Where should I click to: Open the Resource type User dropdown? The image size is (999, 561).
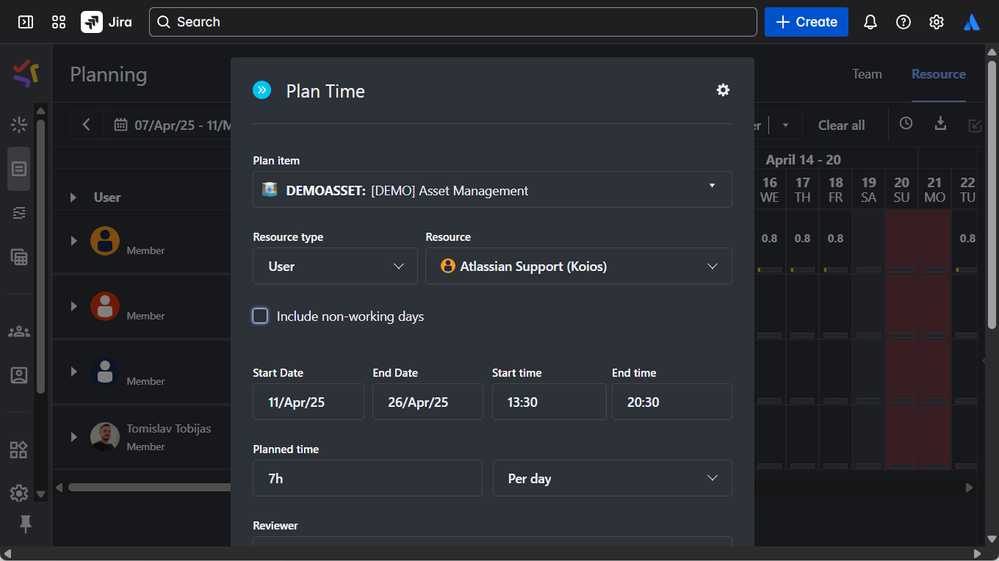click(x=335, y=266)
